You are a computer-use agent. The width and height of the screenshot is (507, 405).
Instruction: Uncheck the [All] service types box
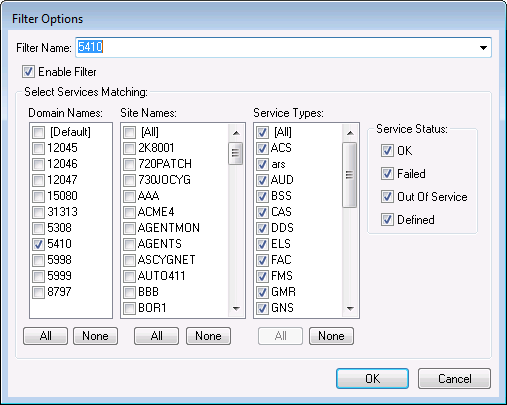click(262, 132)
